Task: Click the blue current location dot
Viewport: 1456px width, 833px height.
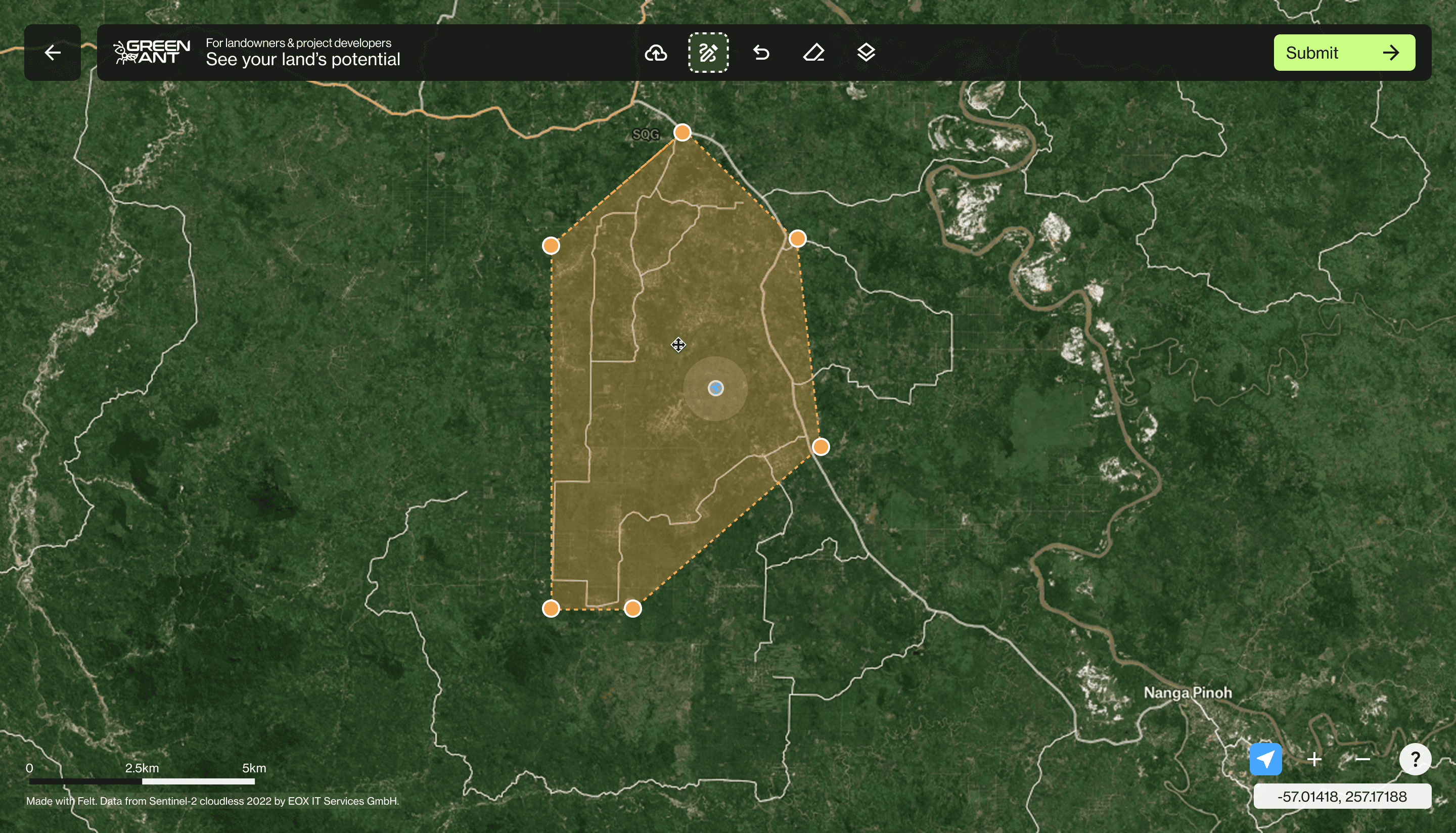Action: click(715, 389)
